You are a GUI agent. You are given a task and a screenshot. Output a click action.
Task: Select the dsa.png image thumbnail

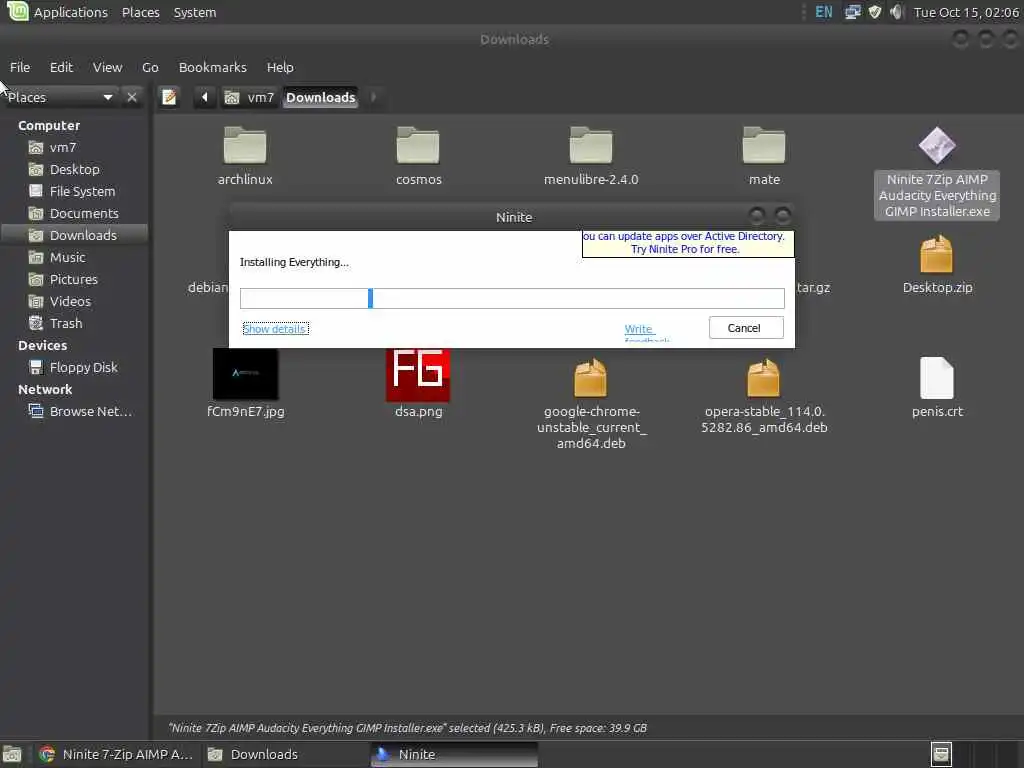coord(418,375)
